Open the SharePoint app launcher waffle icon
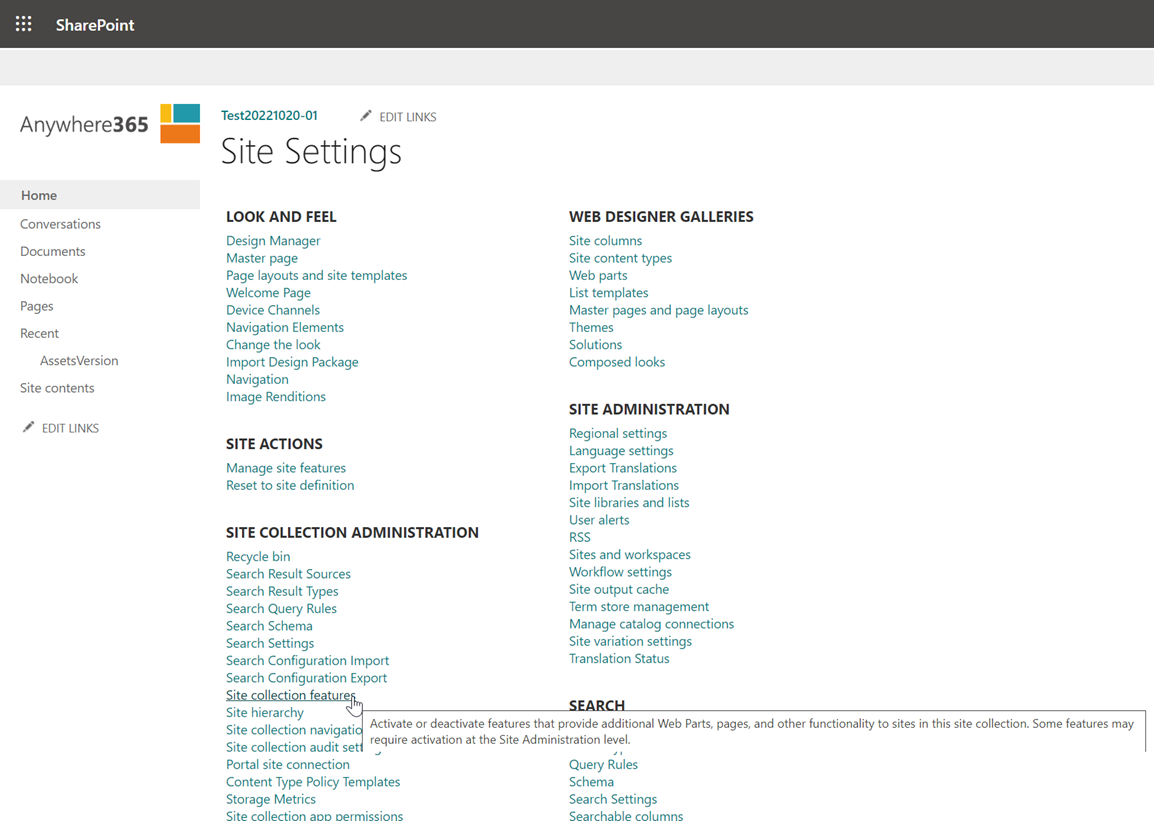Image resolution: width=1154 pixels, height=821 pixels. [x=24, y=24]
